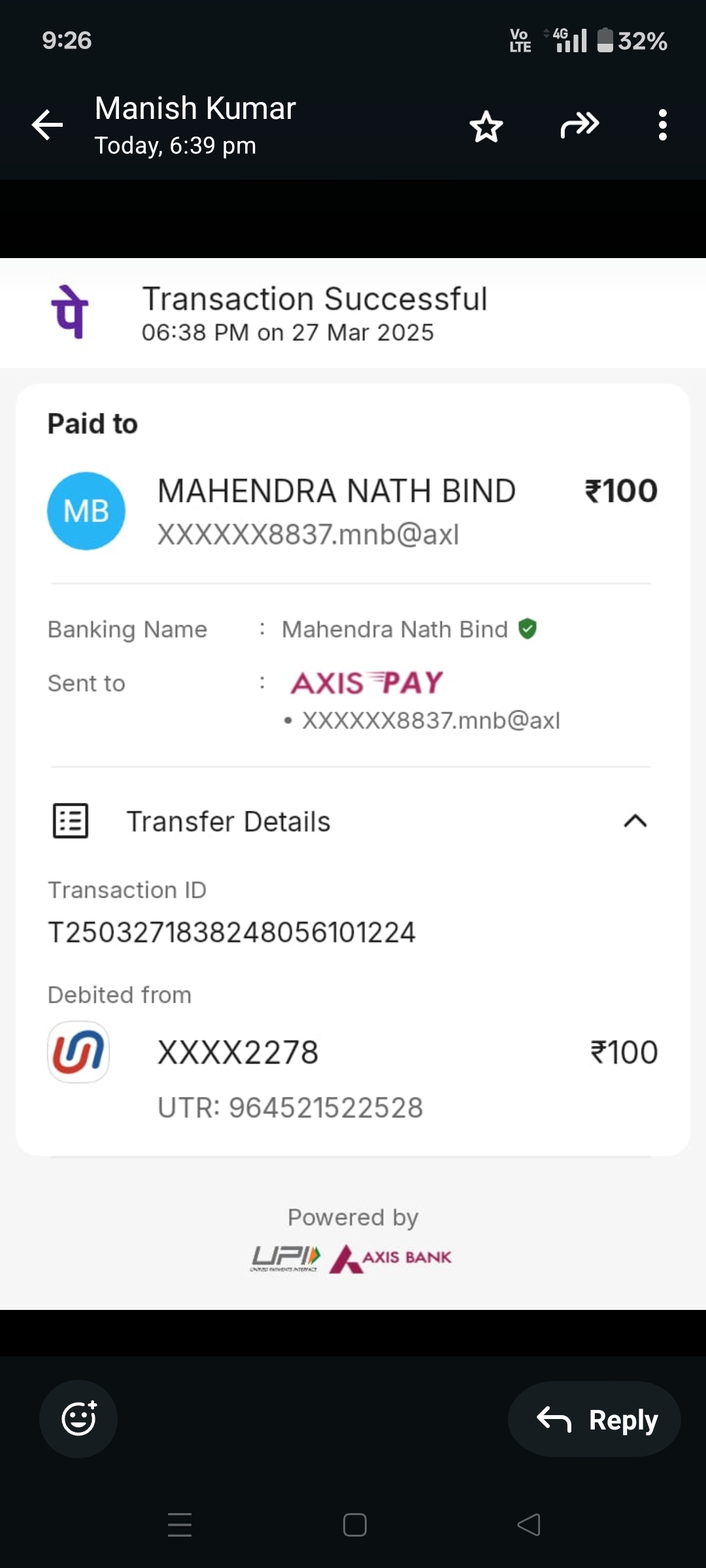Viewport: 706px width, 1568px height.
Task: Click the Transfer Details list icon
Action: click(x=71, y=821)
